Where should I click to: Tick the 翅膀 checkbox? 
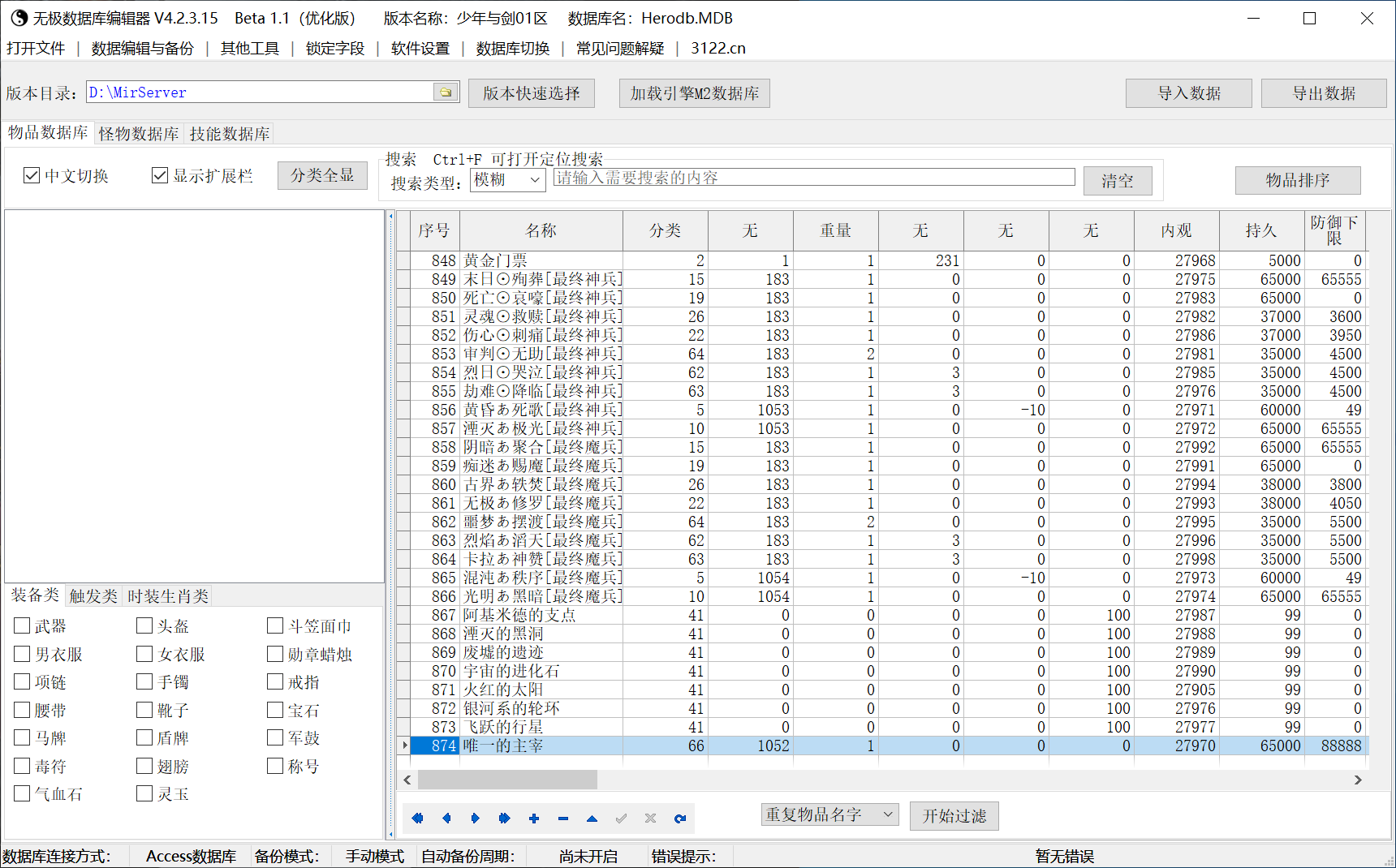coord(144,766)
